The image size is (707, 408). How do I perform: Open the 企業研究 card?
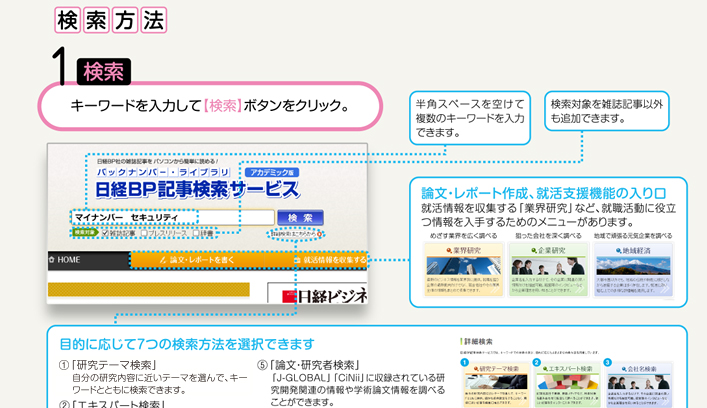(548, 270)
